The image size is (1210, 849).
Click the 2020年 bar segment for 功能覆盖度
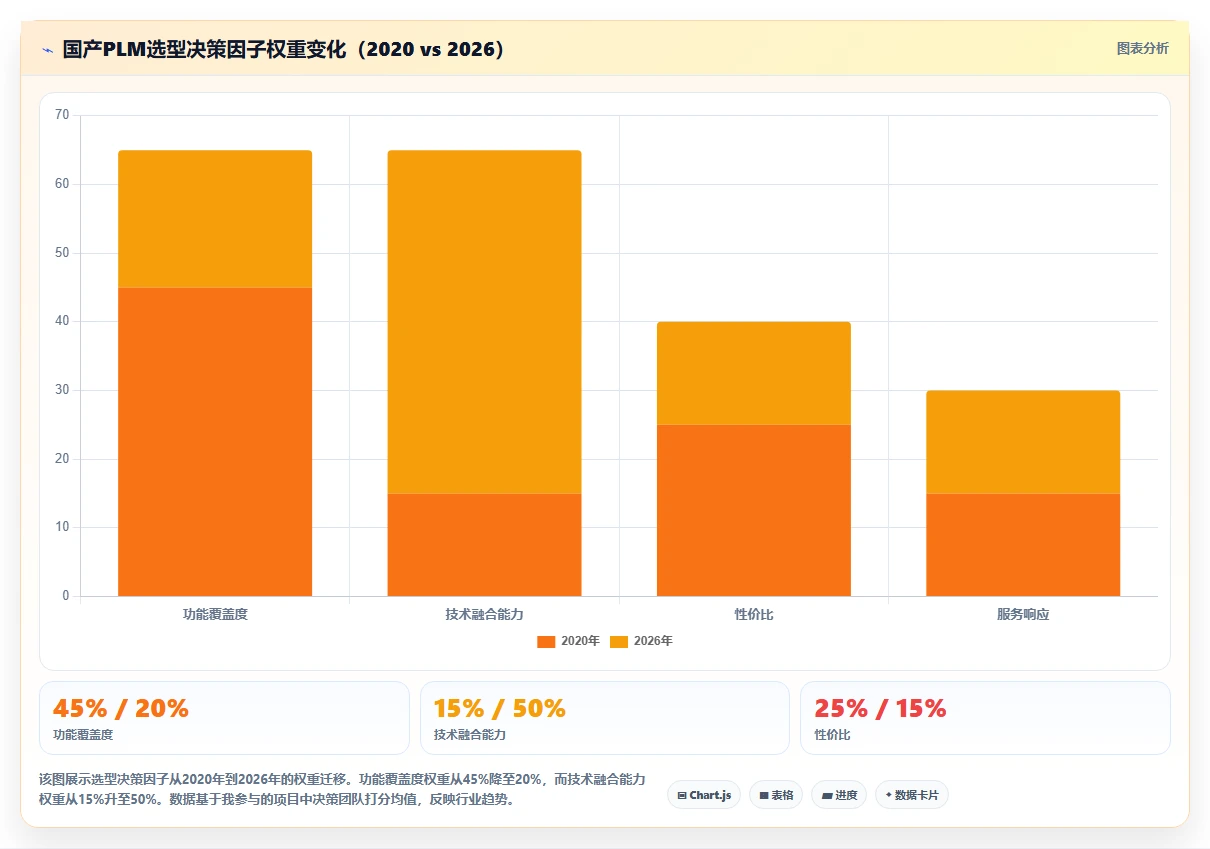click(x=215, y=442)
